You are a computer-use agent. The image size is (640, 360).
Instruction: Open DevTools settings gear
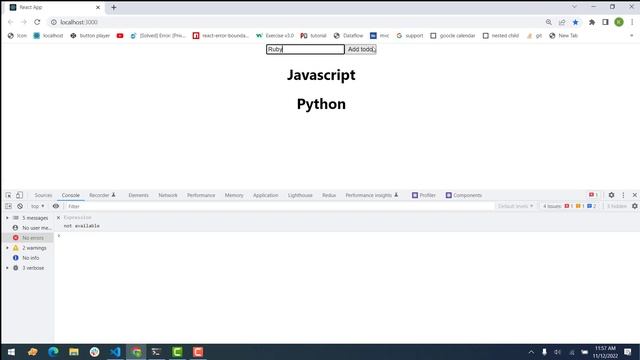(x=611, y=195)
